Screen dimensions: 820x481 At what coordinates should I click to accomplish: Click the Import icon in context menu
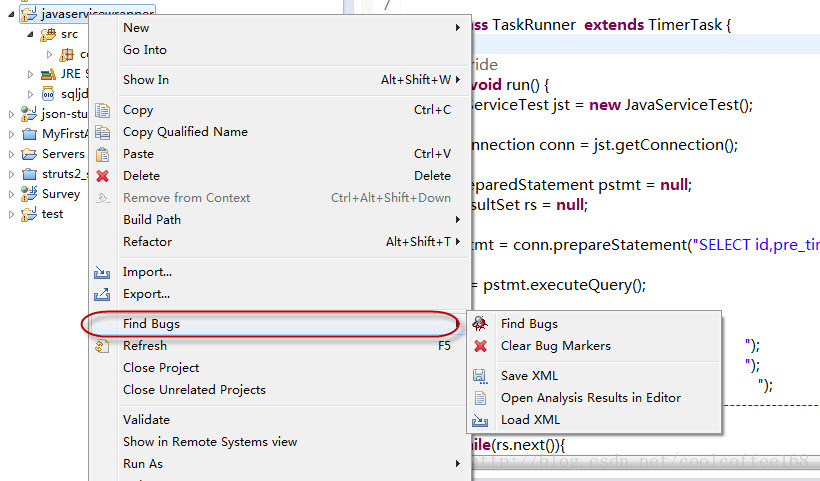coord(102,272)
